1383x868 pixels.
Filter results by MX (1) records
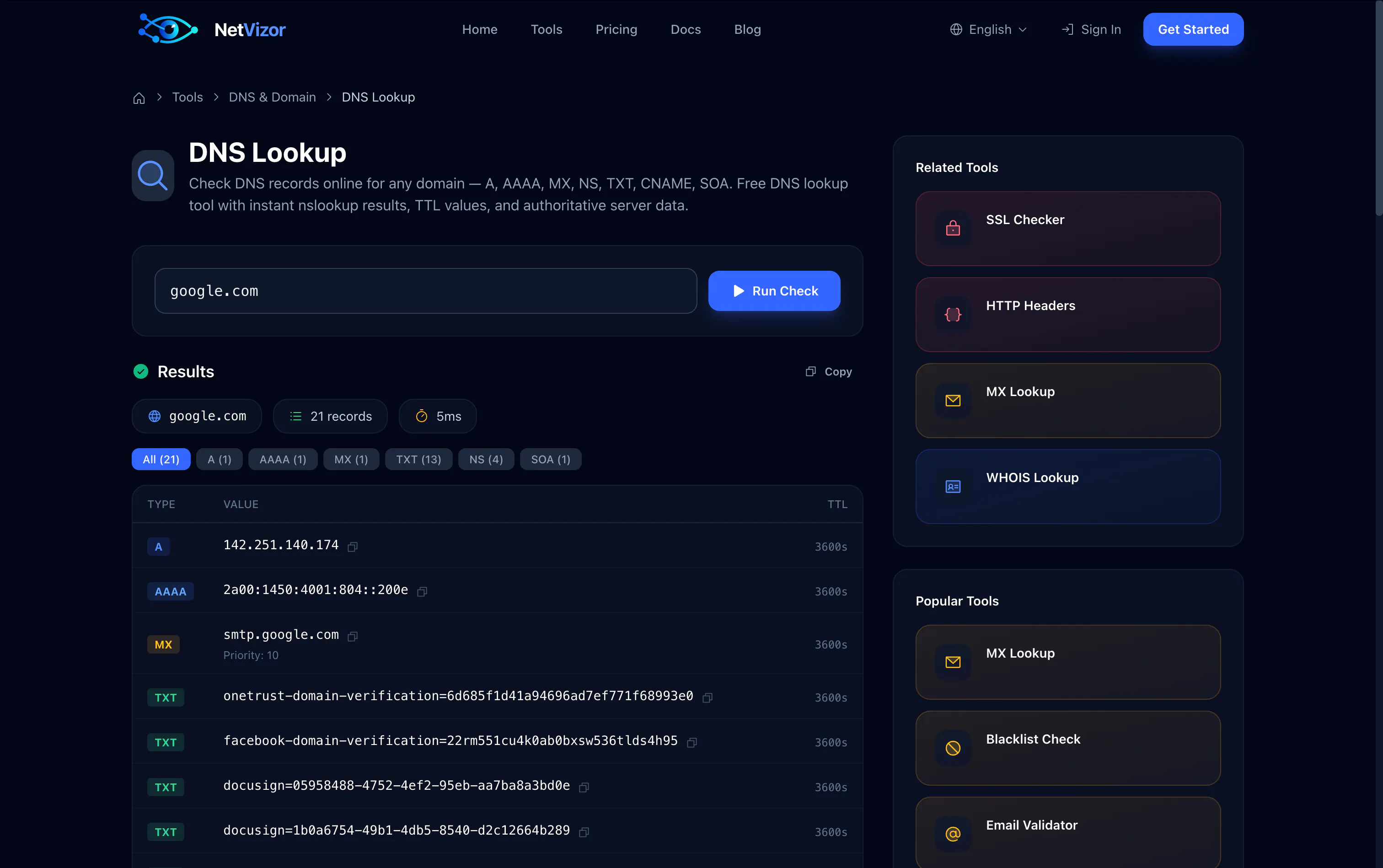click(351, 459)
